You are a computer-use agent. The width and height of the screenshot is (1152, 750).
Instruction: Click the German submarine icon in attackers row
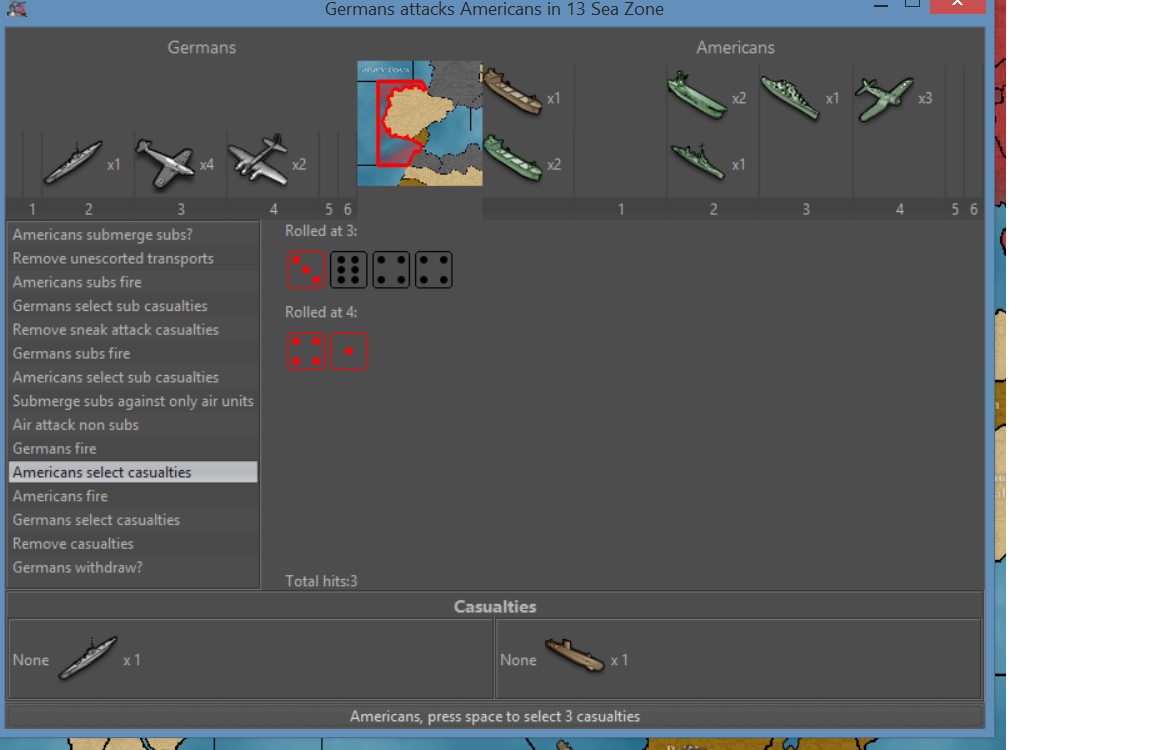(73, 163)
